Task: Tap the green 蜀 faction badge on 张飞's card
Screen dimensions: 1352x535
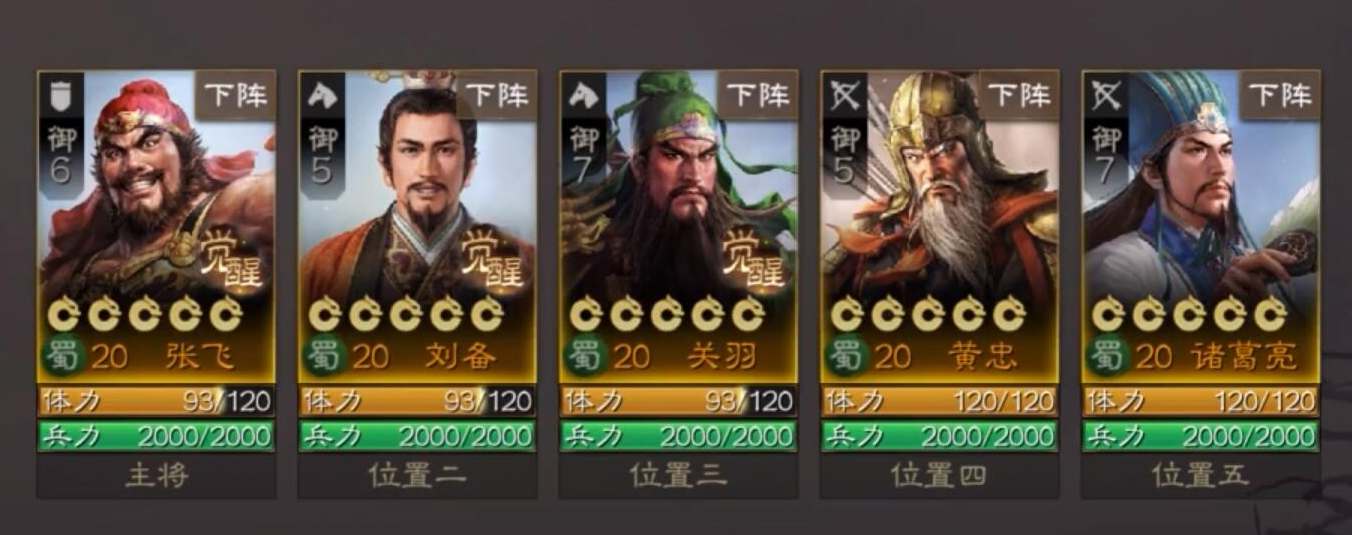Action: pyautogui.click(x=63, y=356)
